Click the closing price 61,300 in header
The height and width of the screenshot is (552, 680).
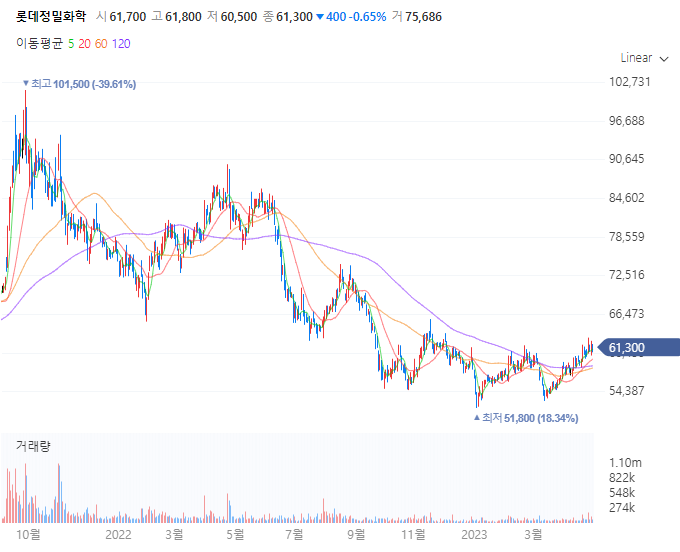pyautogui.click(x=294, y=17)
